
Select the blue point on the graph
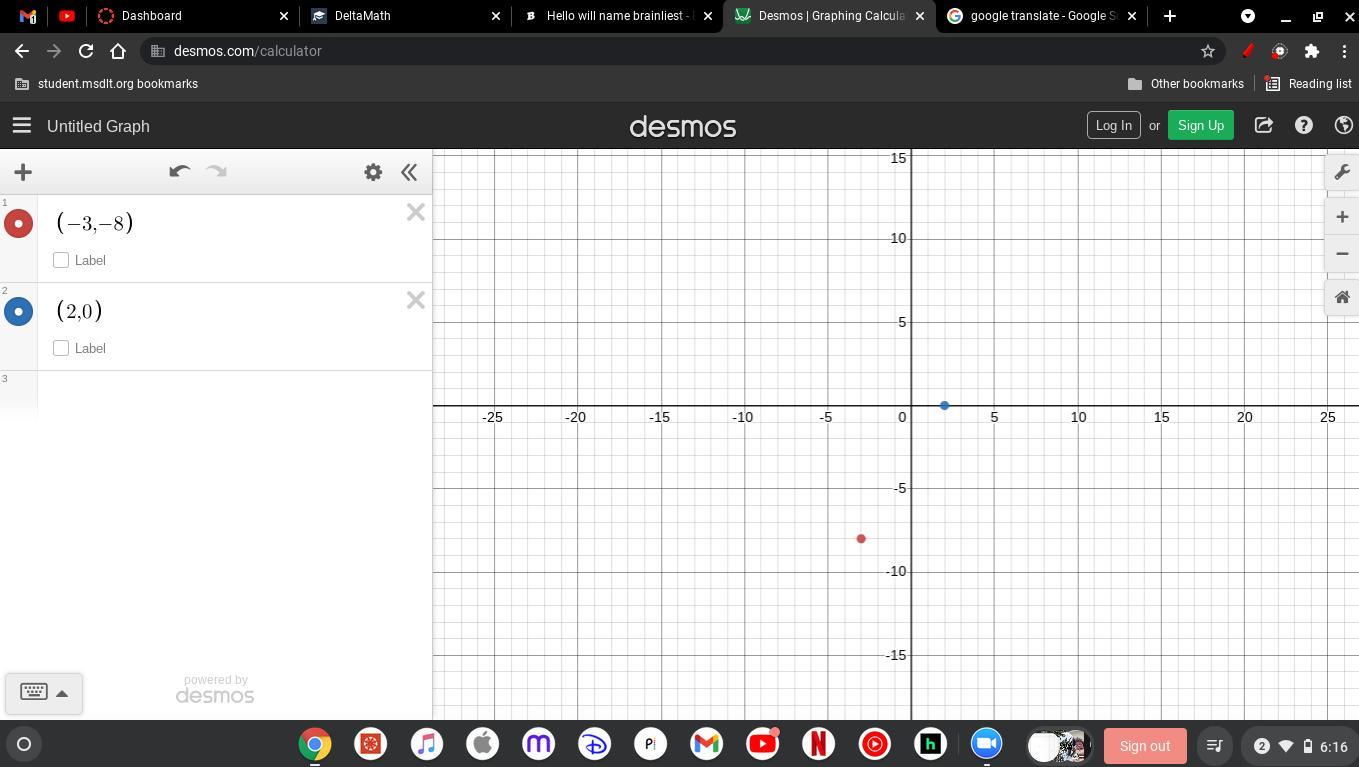click(944, 405)
